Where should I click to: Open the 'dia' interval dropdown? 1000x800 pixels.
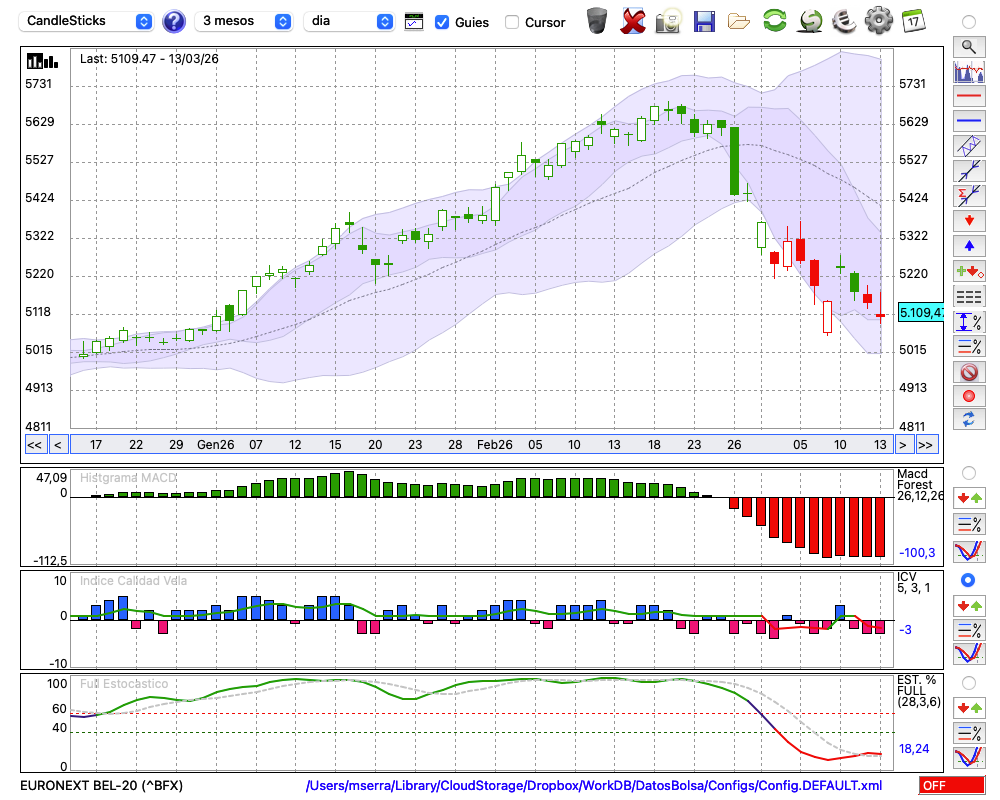(348, 21)
